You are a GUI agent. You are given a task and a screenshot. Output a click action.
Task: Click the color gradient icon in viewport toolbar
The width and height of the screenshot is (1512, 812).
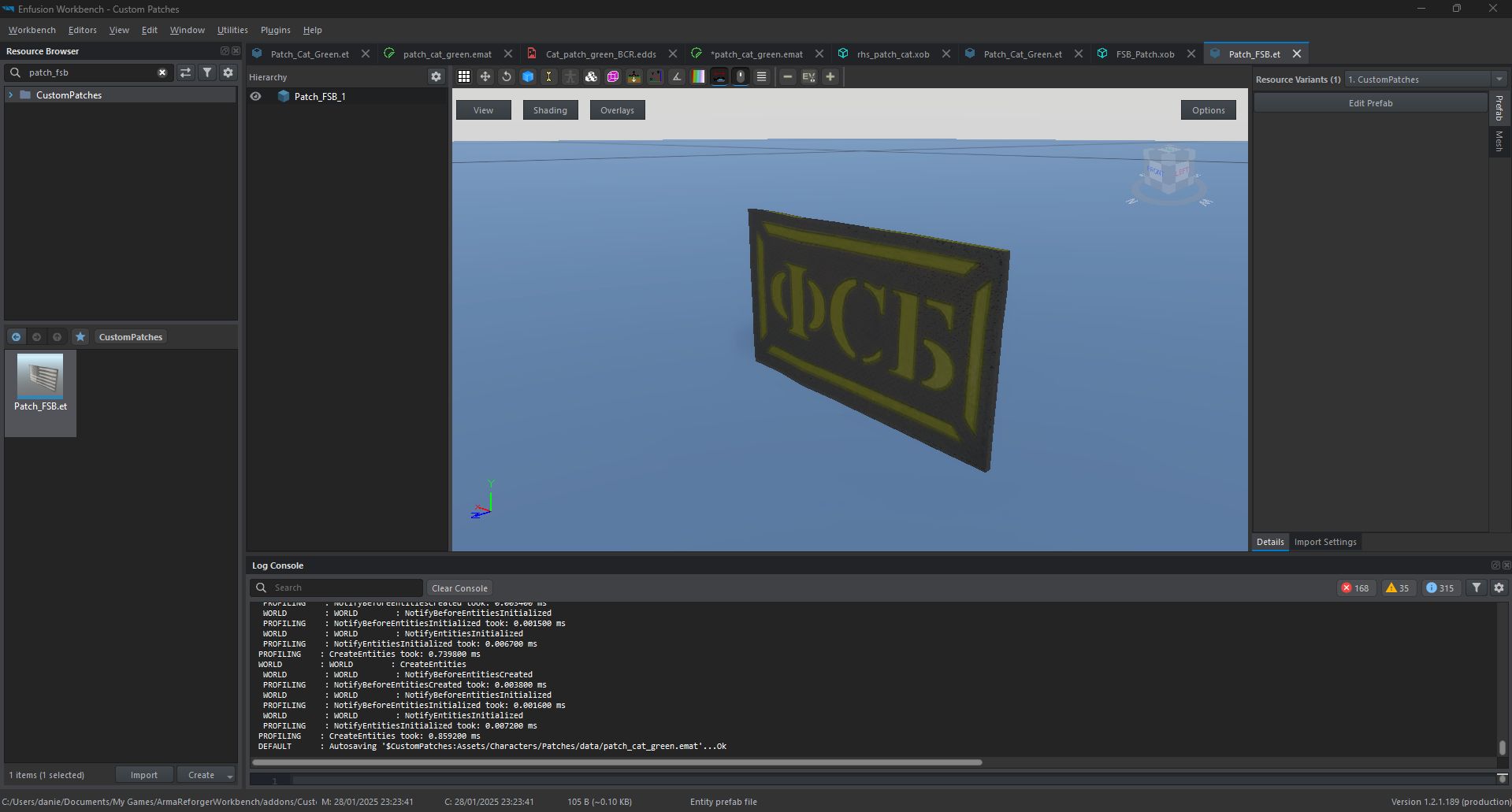click(x=698, y=76)
